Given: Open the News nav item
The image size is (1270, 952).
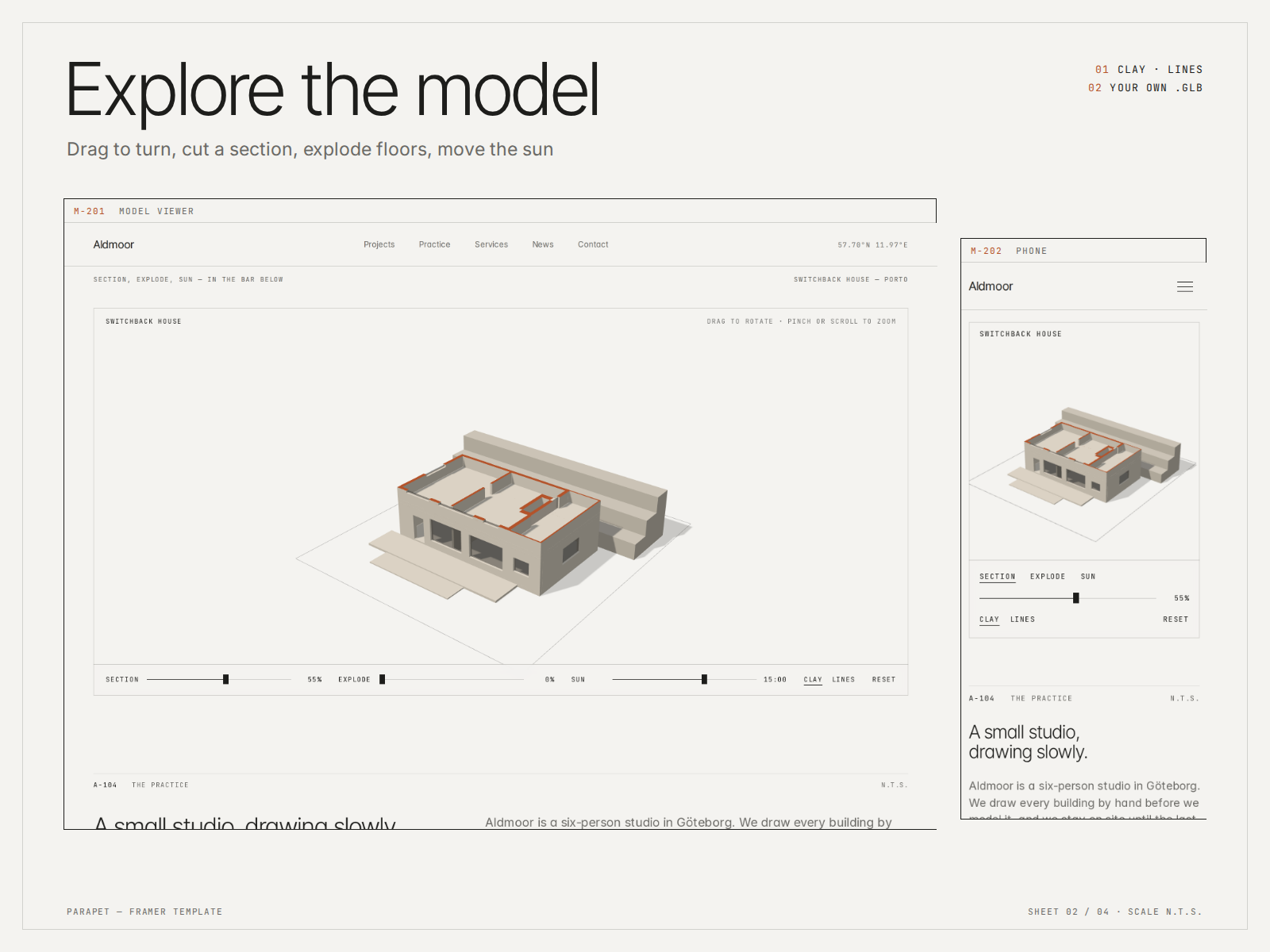Looking at the screenshot, I should click(x=543, y=244).
